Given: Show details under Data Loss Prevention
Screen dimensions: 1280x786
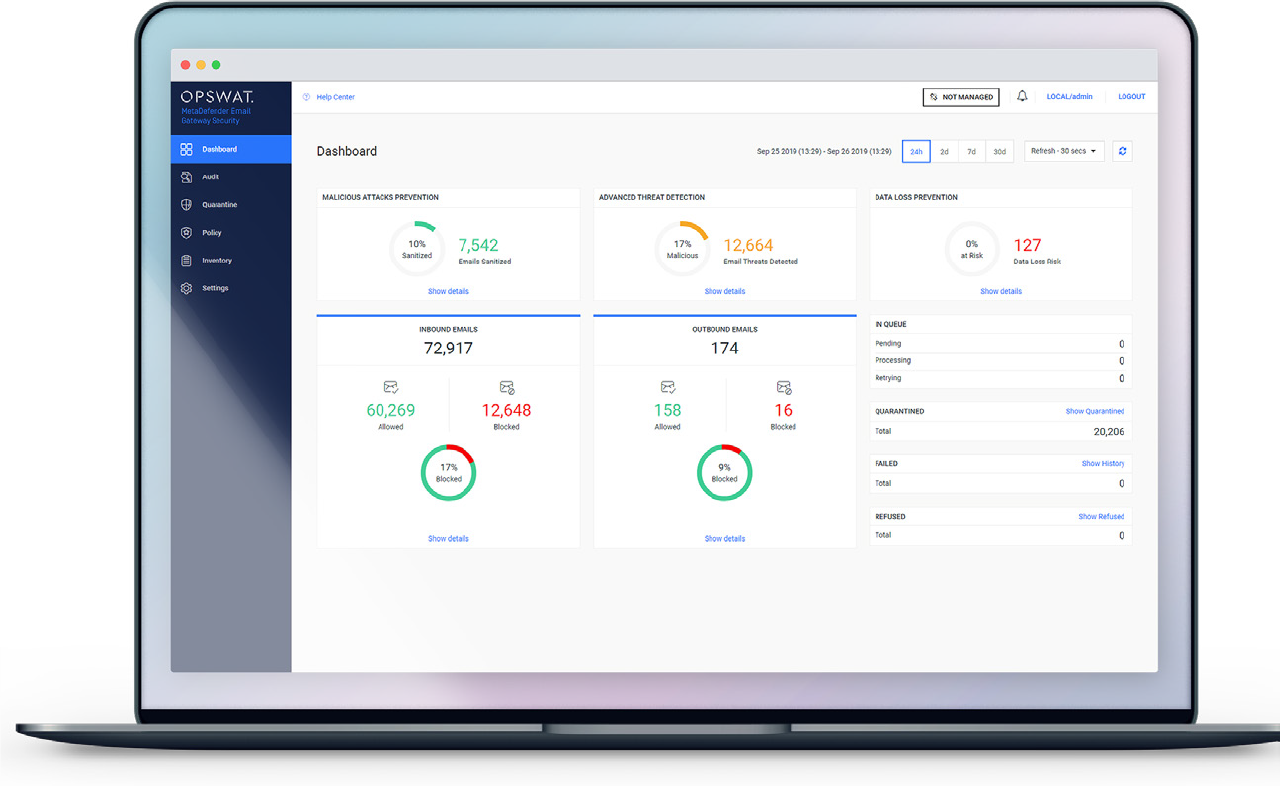Looking at the screenshot, I should click(1000, 292).
